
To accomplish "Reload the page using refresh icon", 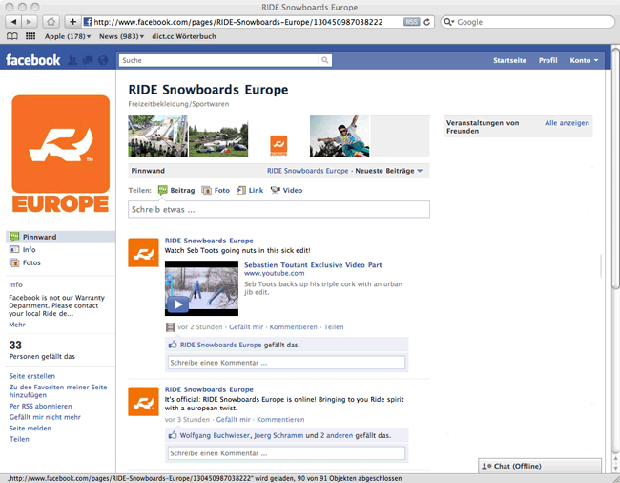I will 427,22.
